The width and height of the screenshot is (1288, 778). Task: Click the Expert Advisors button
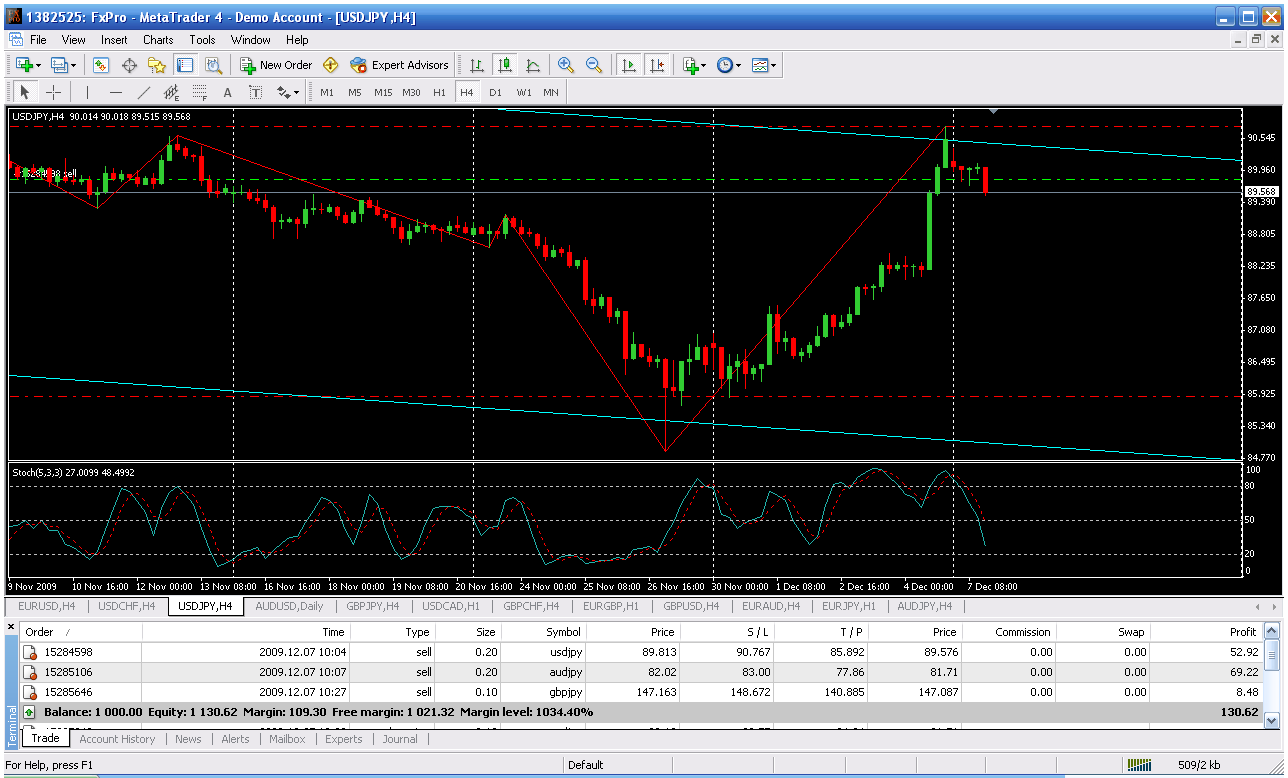400,65
